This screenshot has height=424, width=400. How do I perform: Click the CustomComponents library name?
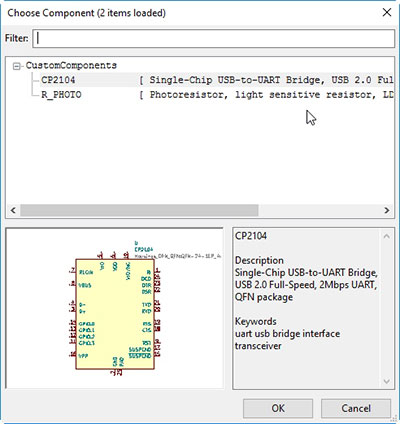coord(71,65)
